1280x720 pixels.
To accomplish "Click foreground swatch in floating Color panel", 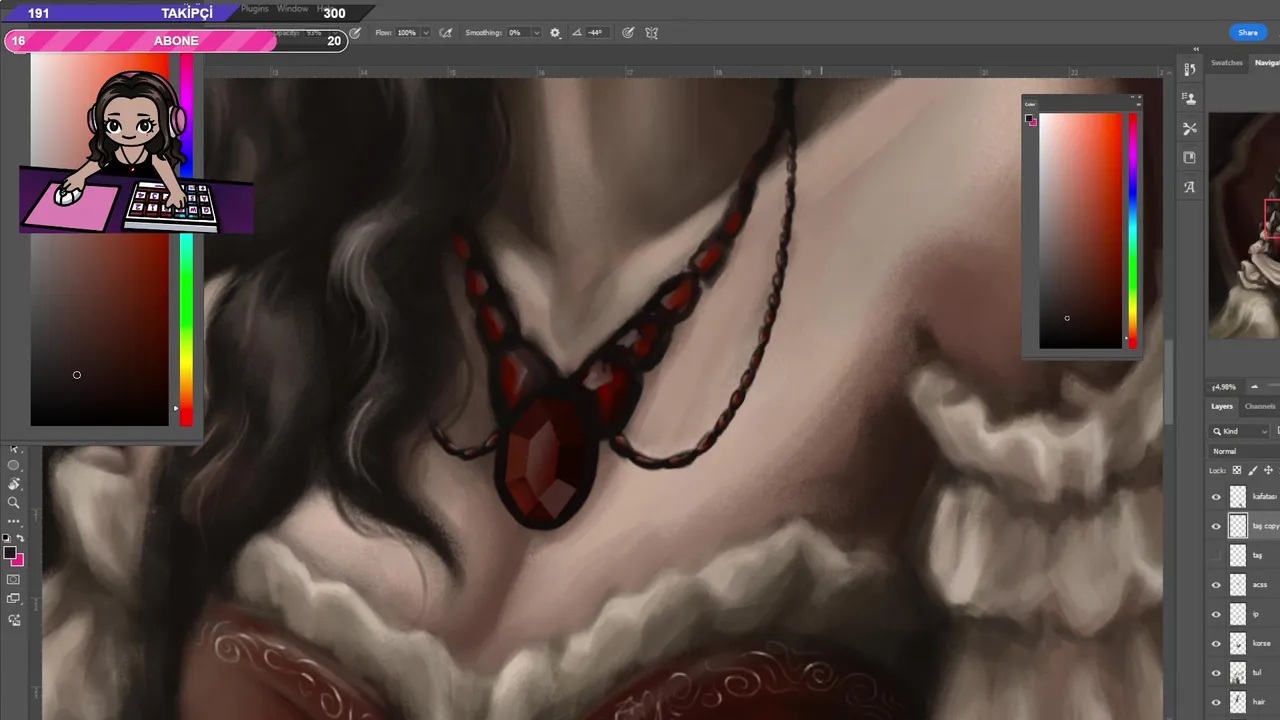I will coord(1028,118).
